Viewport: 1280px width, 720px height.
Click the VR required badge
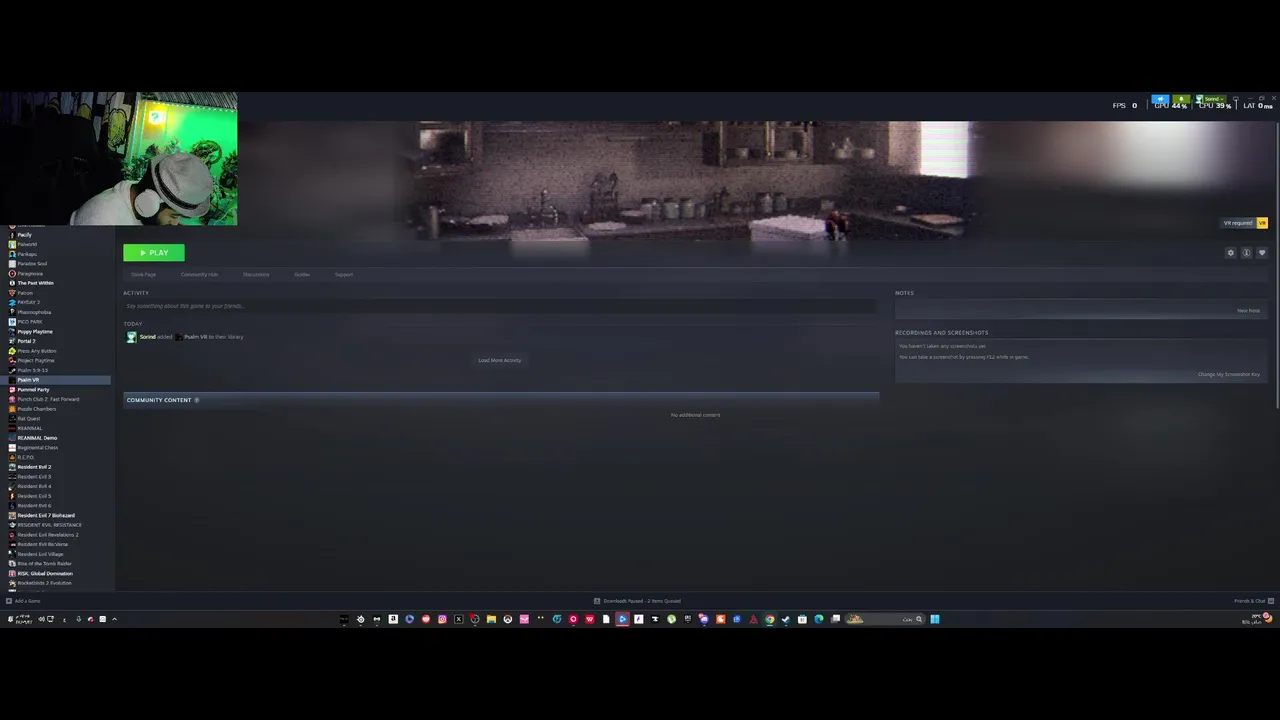[x=1245, y=223]
